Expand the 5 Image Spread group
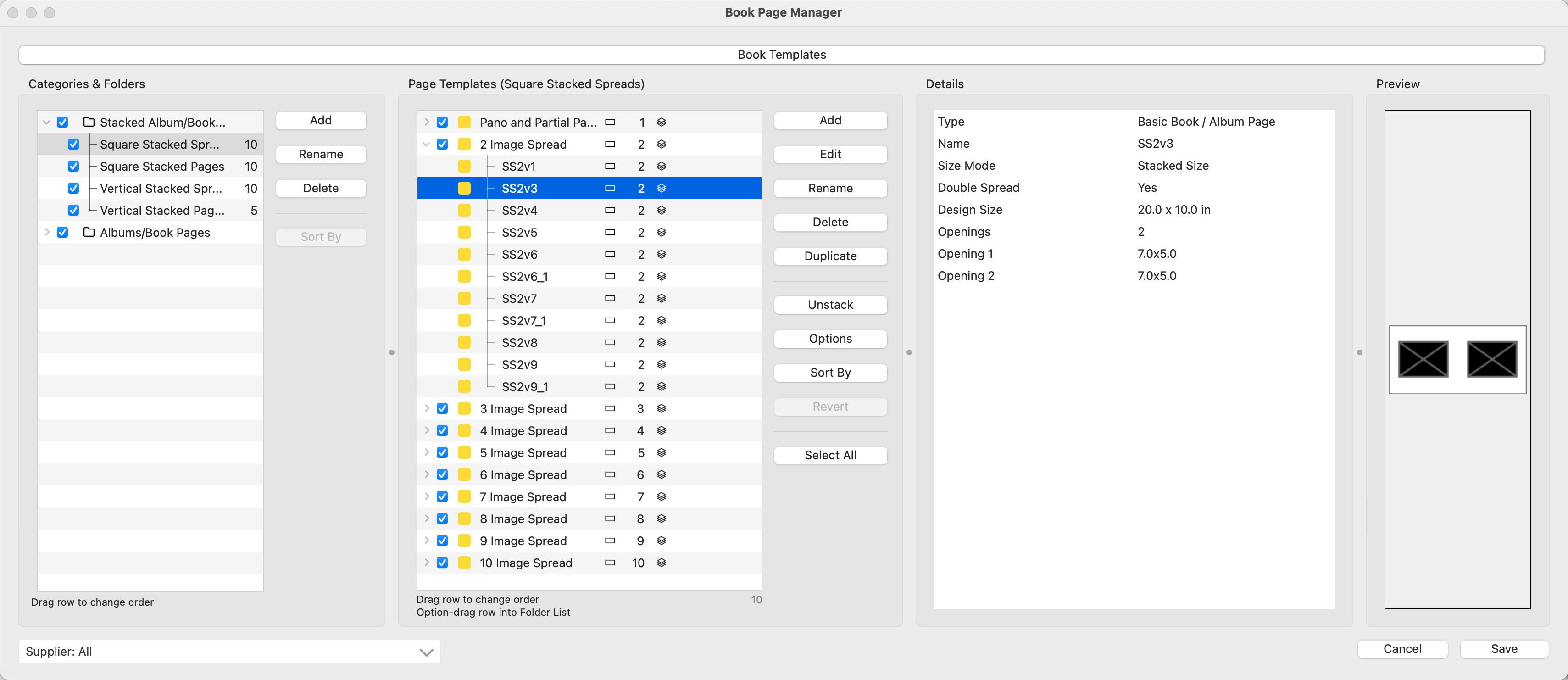 pyautogui.click(x=427, y=452)
